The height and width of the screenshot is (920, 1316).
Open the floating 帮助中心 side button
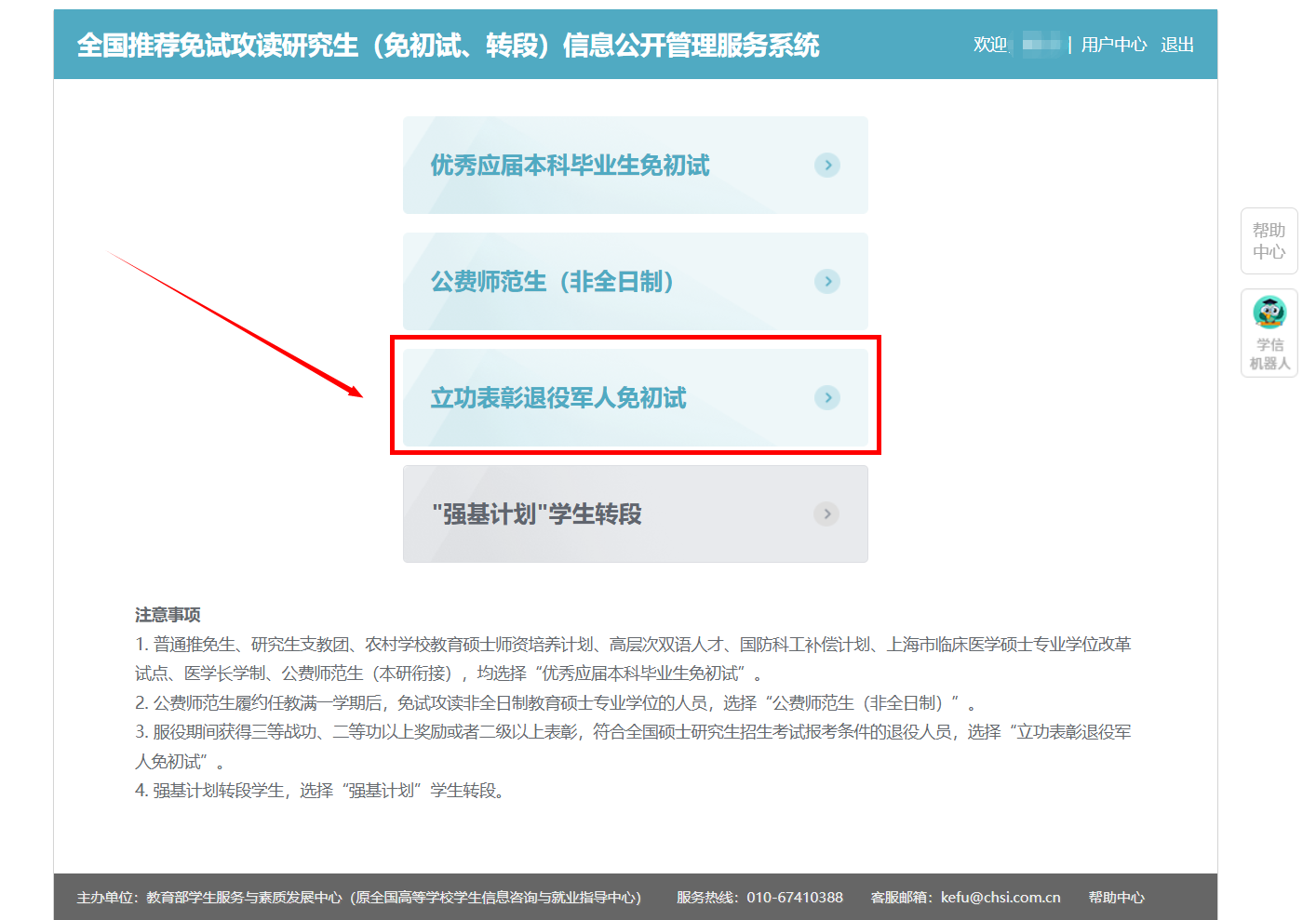coord(1269,241)
